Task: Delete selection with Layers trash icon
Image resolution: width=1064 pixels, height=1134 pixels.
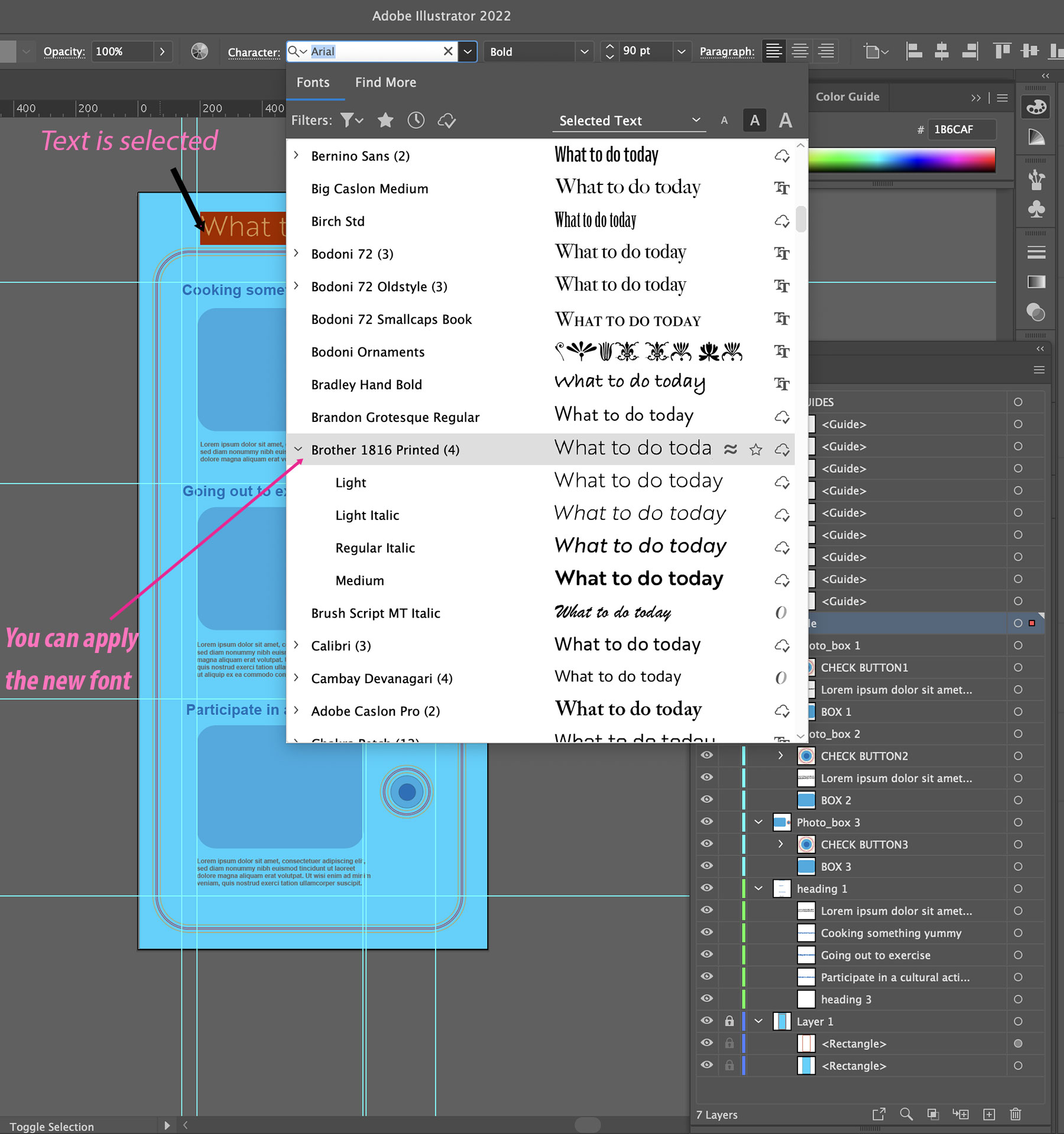Action: (x=1016, y=1114)
